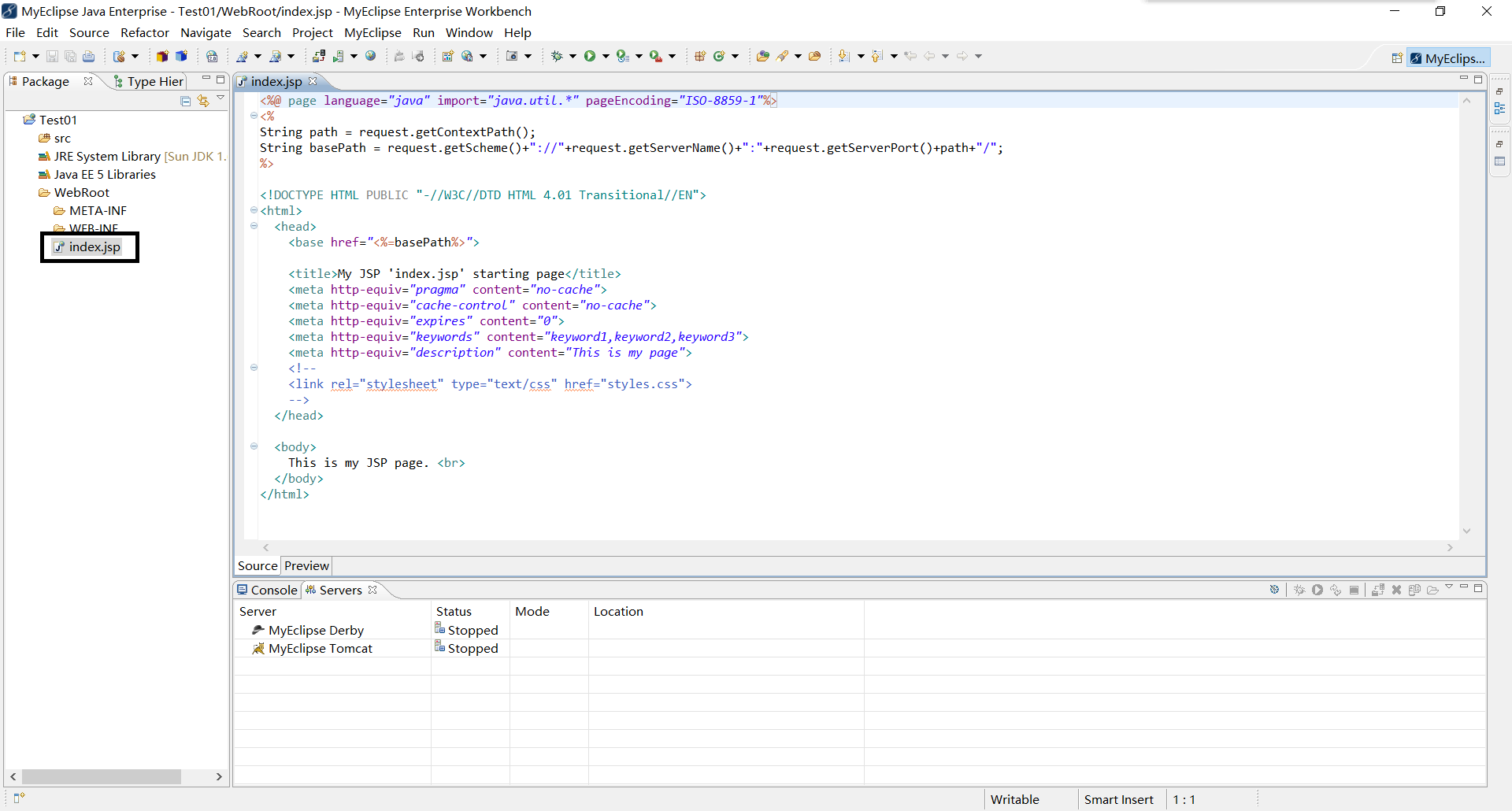Toggle Link with Editor in Package panel

pyautogui.click(x=204, y=101)
